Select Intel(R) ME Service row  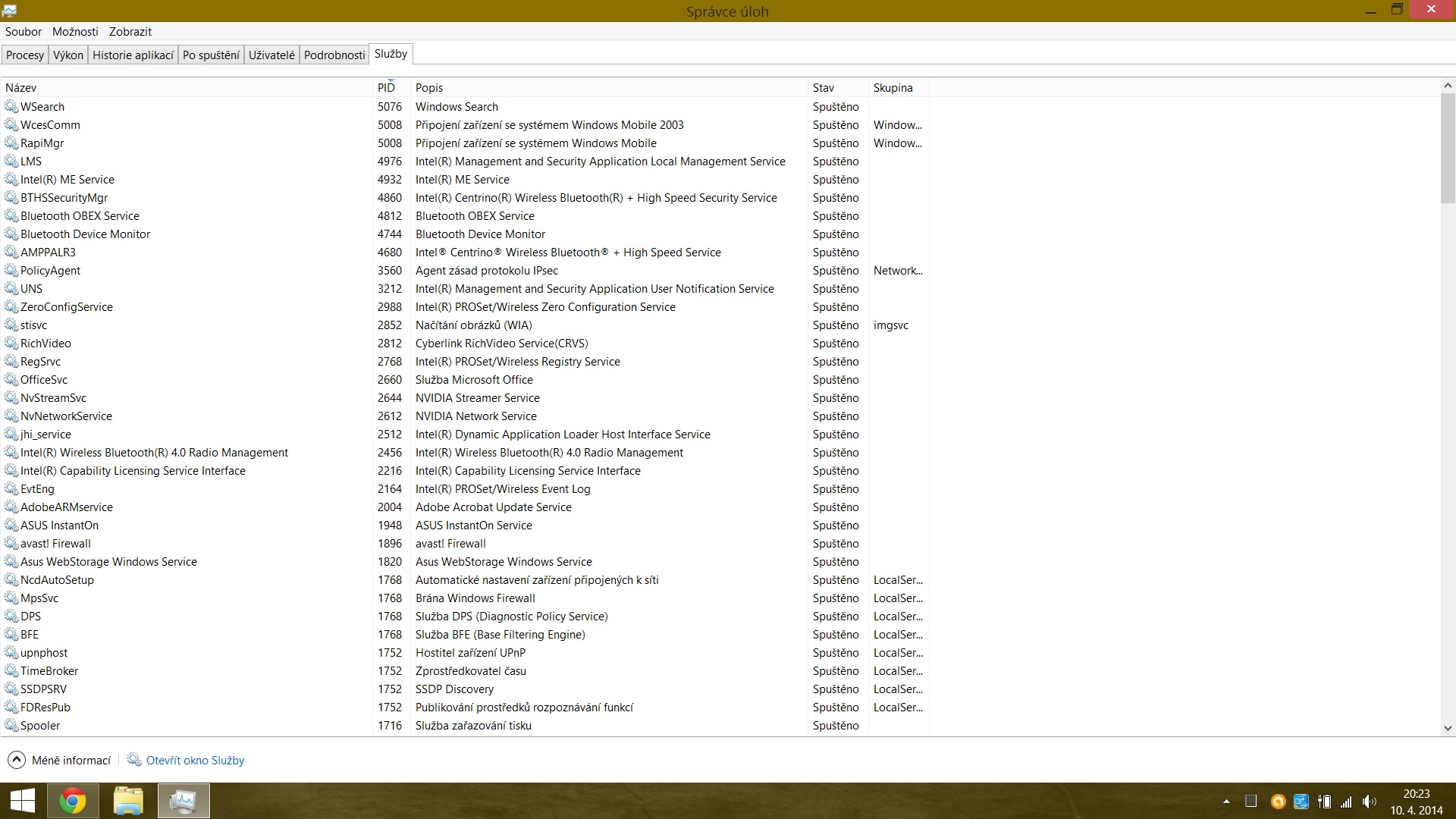(x=464, y=179)
